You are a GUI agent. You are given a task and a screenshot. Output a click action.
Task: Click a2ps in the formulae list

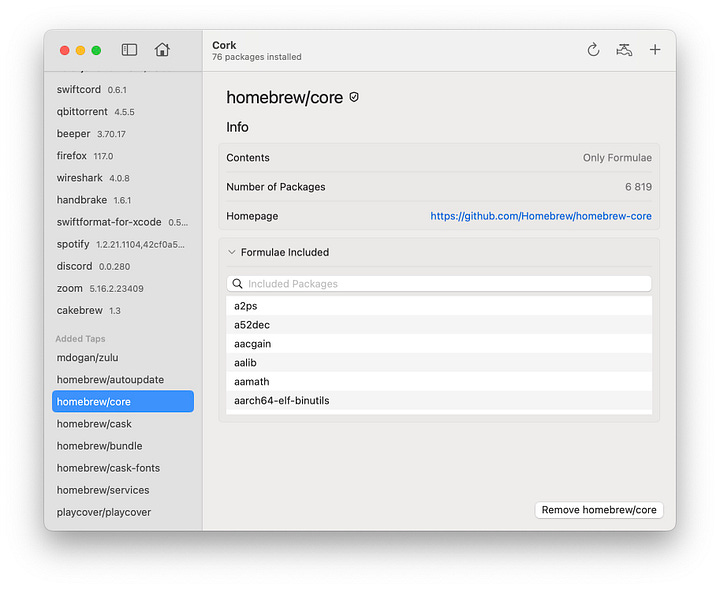(x=439, y=306)
